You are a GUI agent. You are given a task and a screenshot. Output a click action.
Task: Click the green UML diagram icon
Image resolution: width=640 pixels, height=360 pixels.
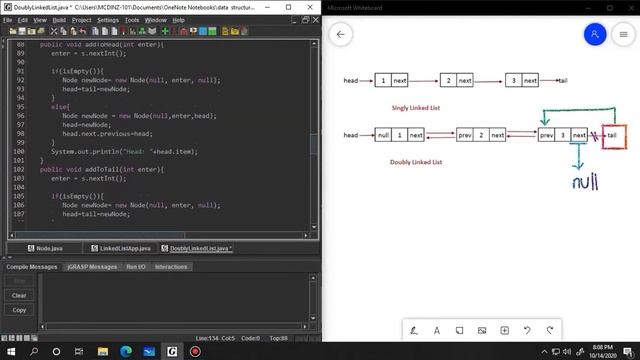[142, 31]
